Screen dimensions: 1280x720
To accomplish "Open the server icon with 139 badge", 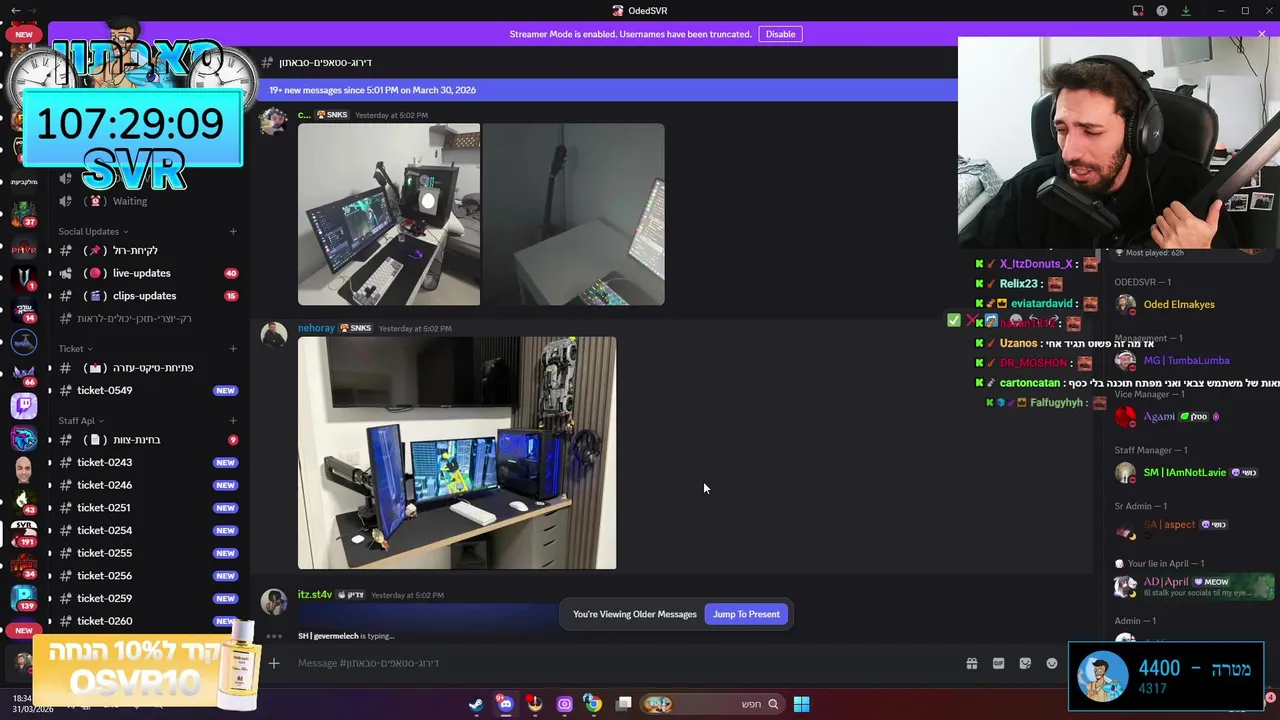I will pyautogui.click(x=24, y=597).
